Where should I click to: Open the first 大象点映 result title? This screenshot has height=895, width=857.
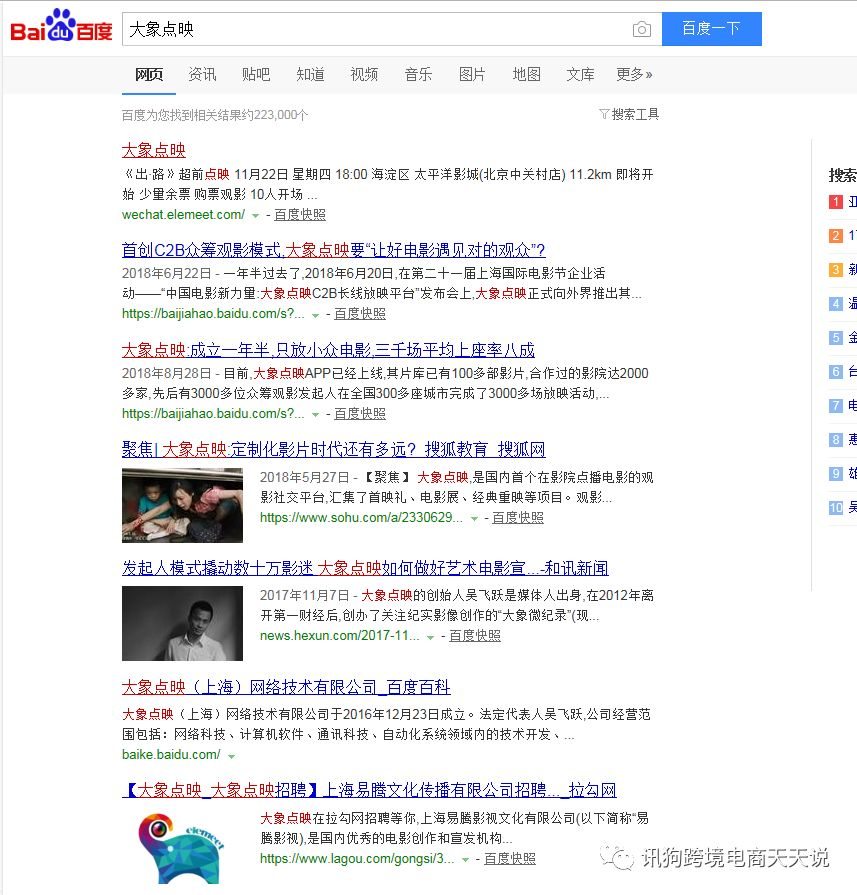click(x=154, y=150)
